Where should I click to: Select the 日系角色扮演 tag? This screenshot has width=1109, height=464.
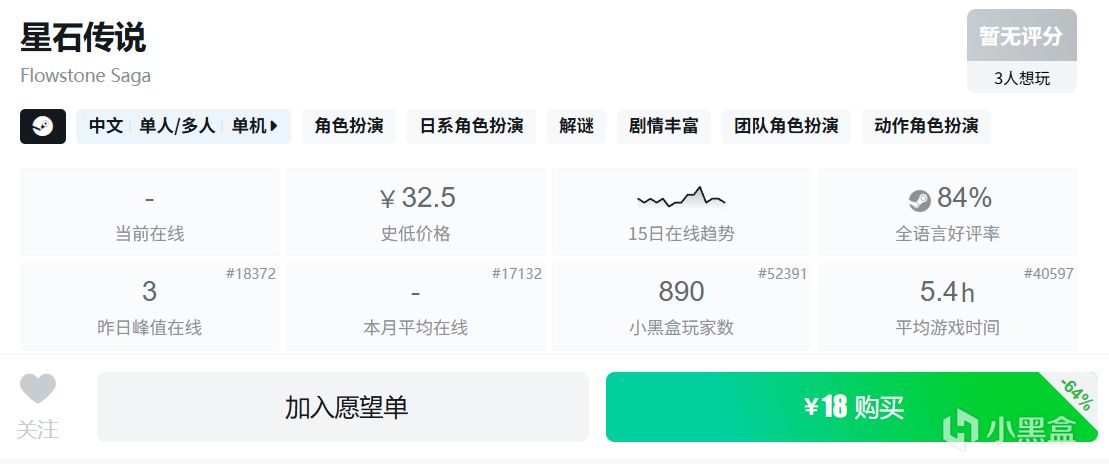pyautogui.click(x=471, y=127)
